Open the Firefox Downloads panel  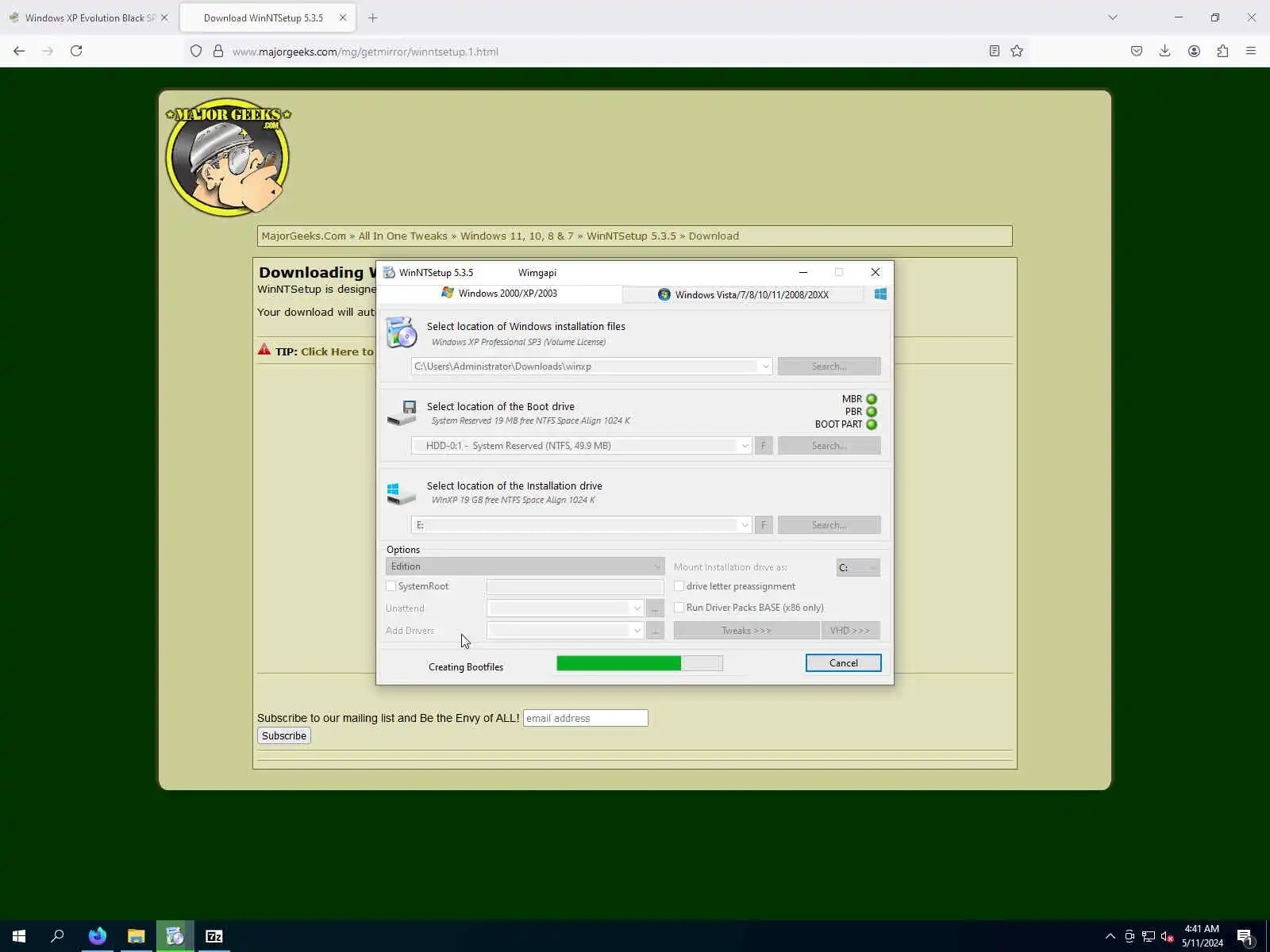[x=1164, y=51]
